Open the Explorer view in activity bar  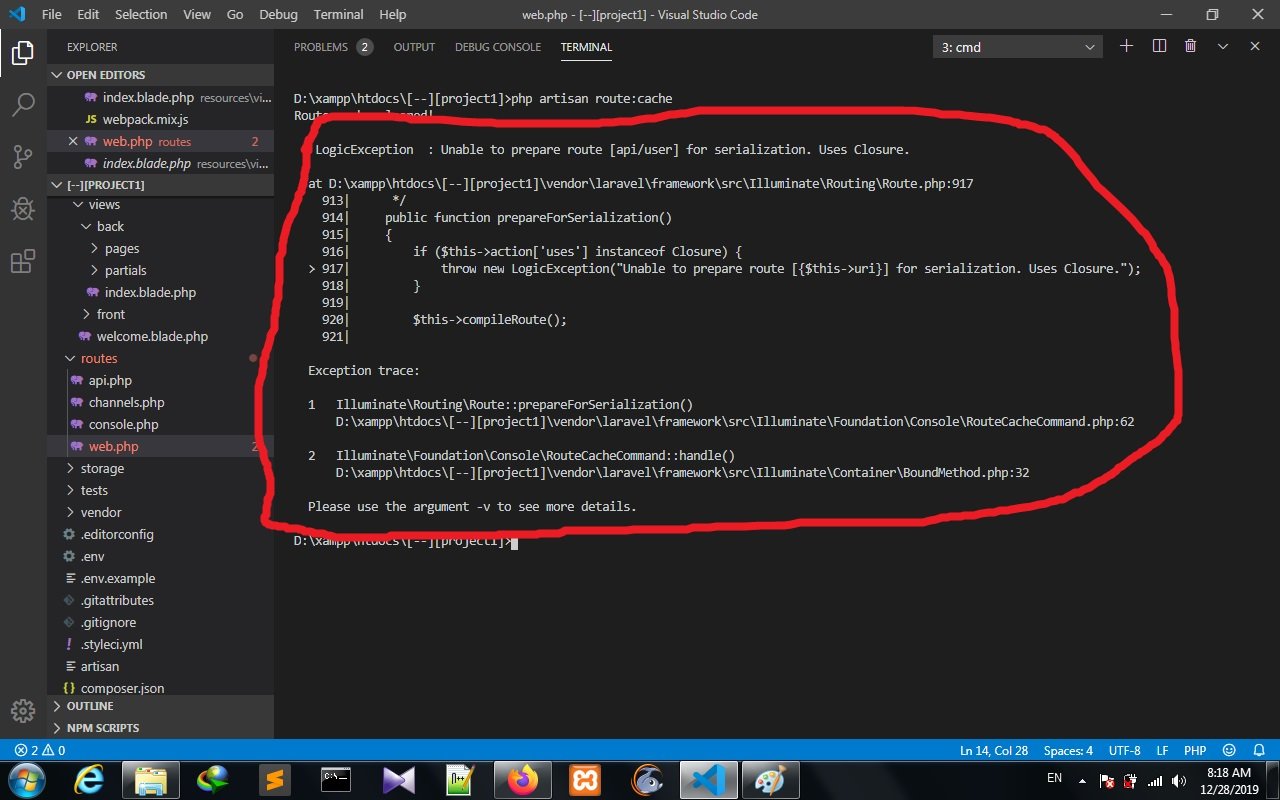23,53
